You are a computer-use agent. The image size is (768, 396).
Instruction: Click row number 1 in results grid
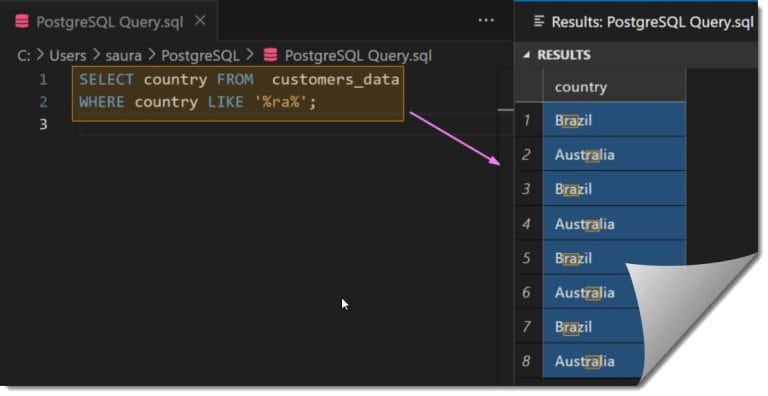click(527, 120)
